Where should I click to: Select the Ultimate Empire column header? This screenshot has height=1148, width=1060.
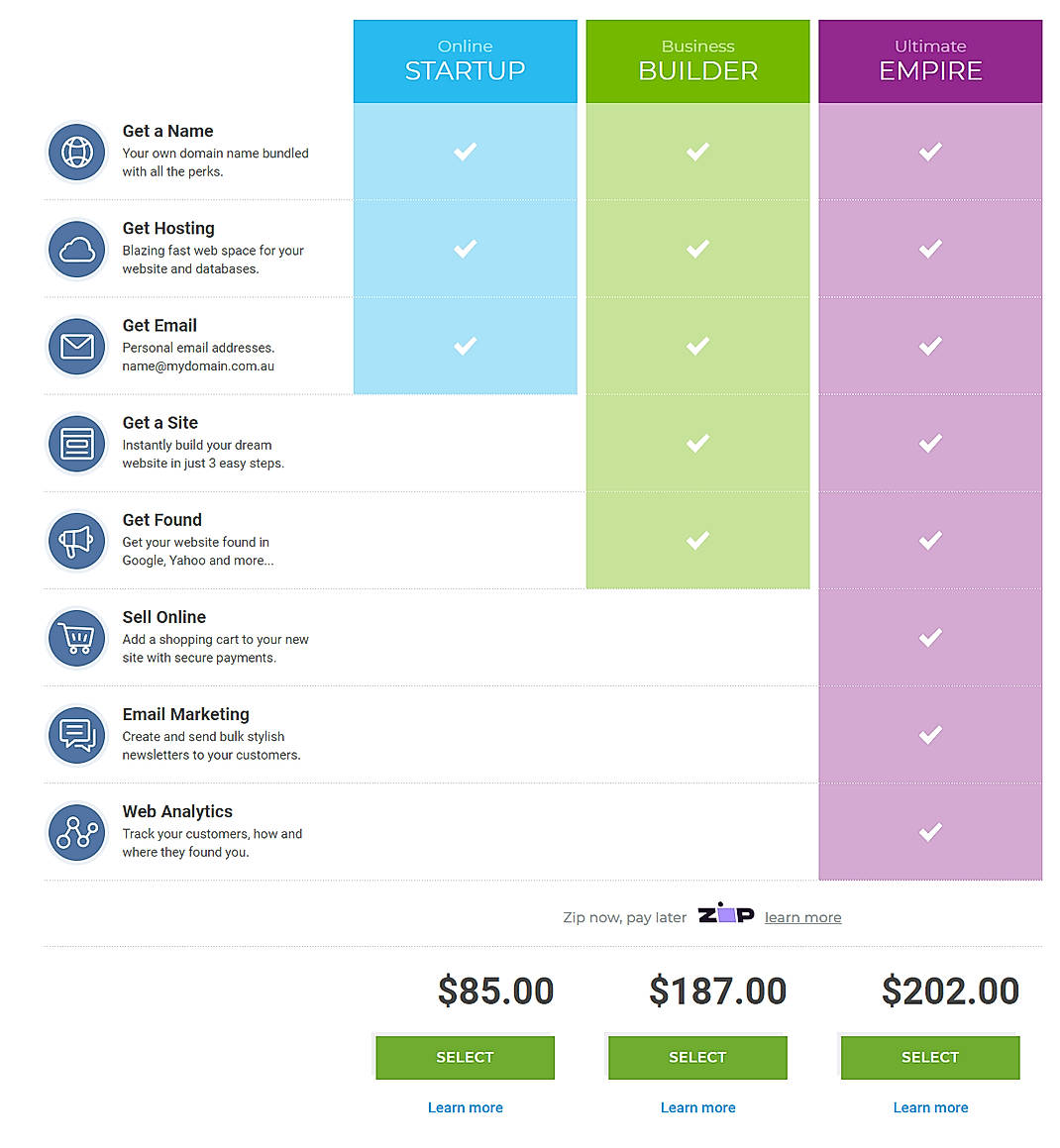pyautogui.click(x=929, y=60)
